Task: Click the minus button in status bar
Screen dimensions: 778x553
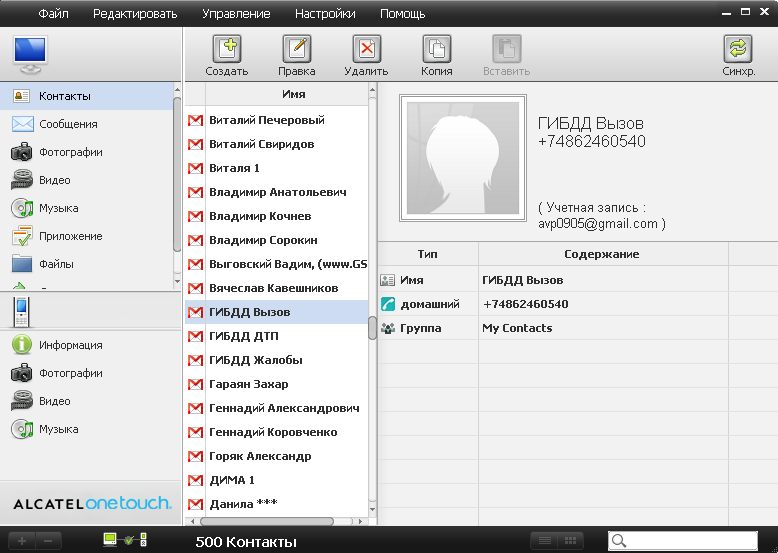Action: point(48,541)
